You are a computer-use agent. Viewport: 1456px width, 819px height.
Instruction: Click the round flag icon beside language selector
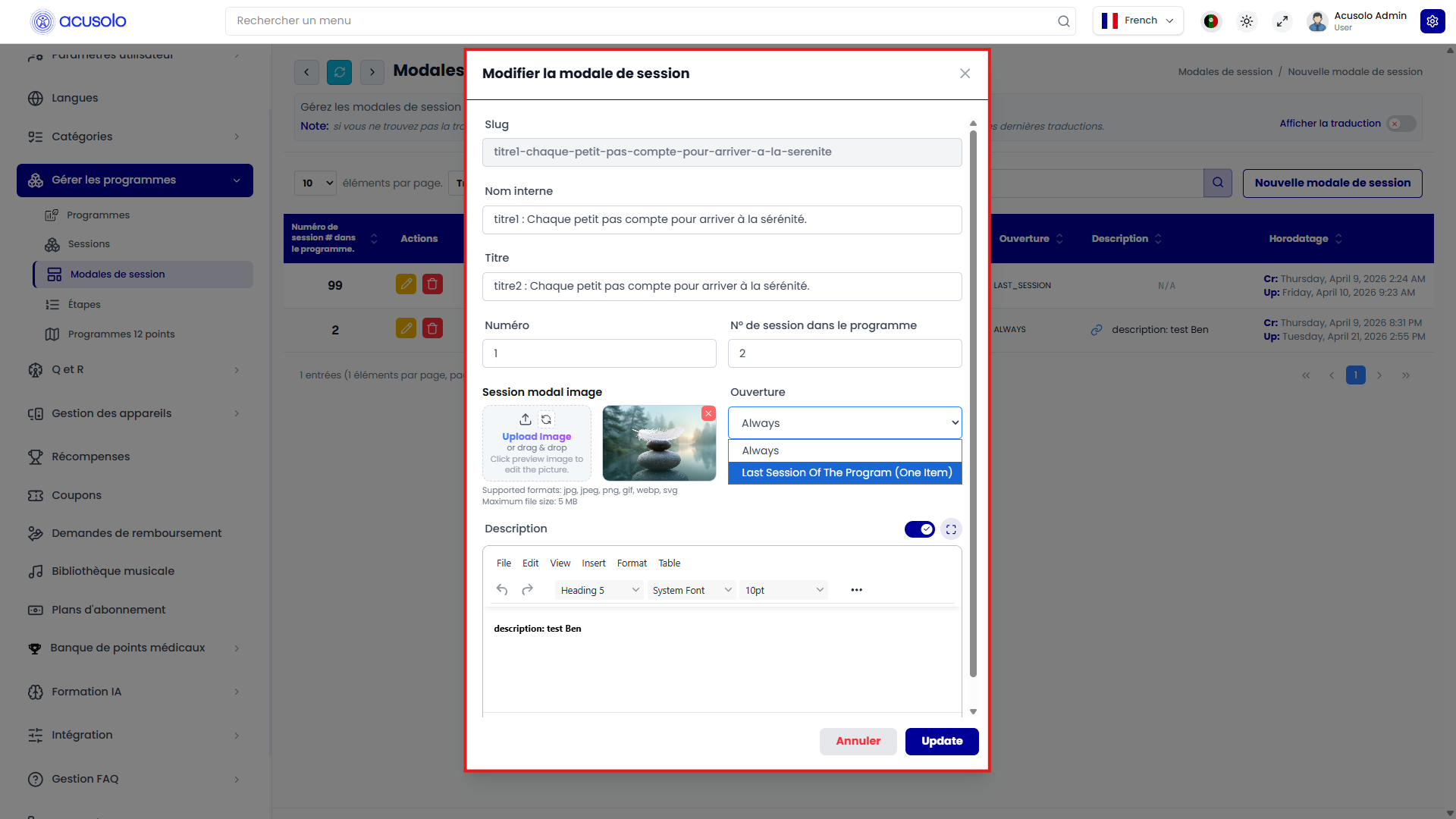click(x=1211, y=21)
